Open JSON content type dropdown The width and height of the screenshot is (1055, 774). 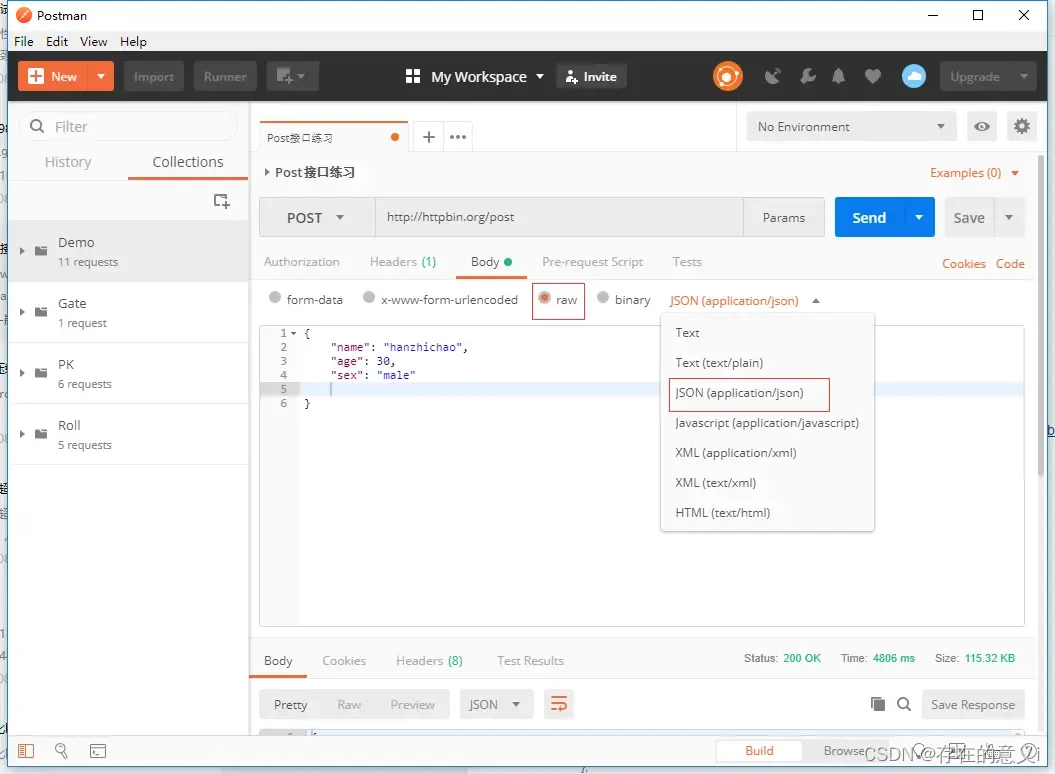coord(745,301)
